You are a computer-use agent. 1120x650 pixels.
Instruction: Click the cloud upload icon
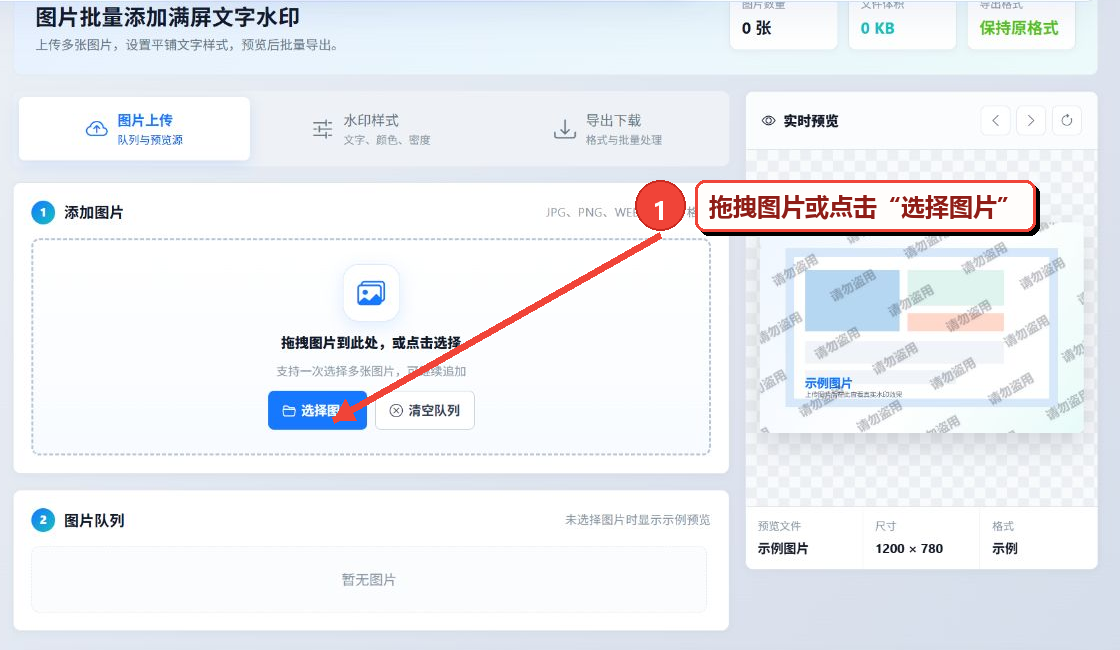96,129
